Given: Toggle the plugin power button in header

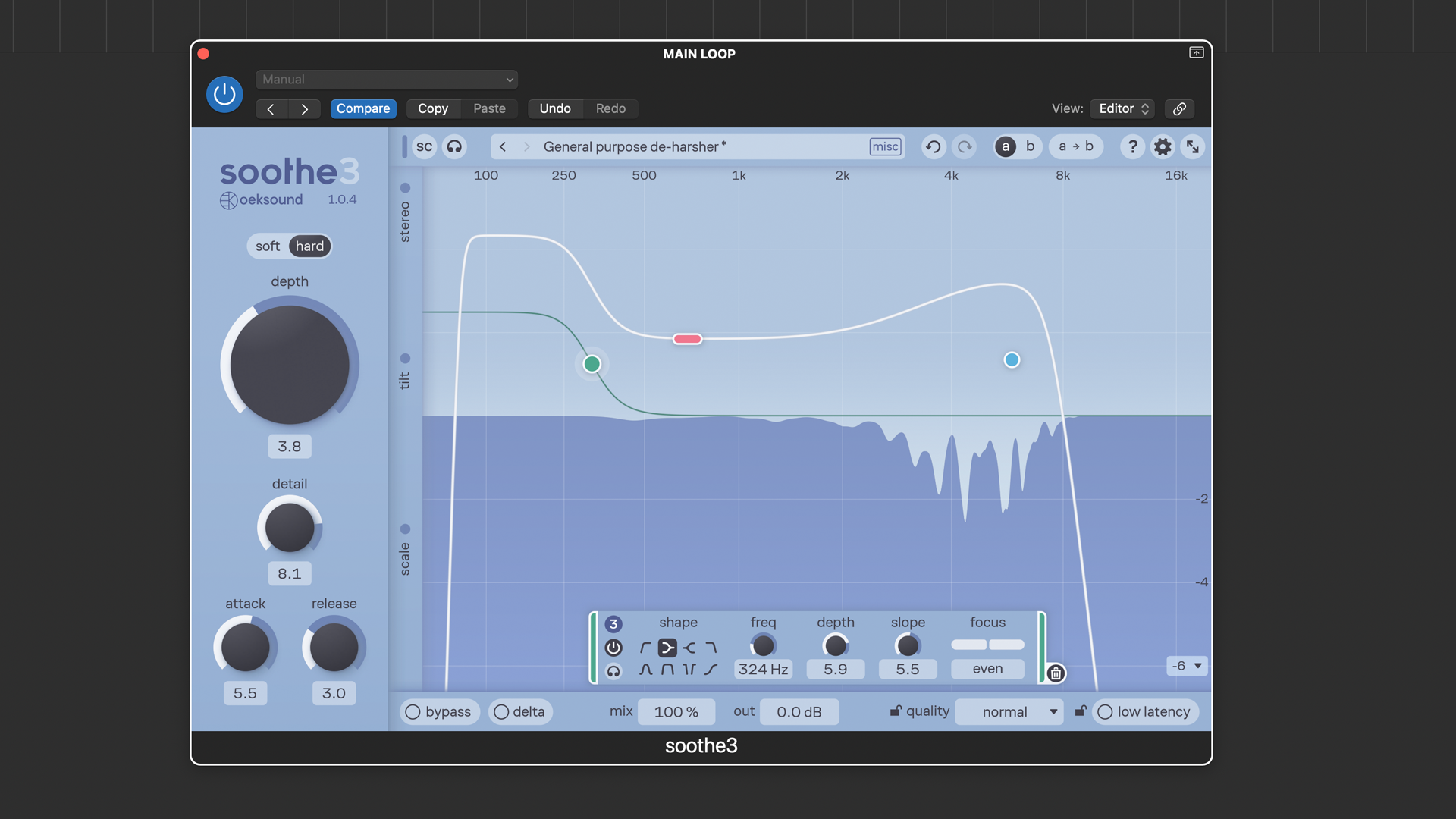Looking at the screenshot, I should (x=224, y=94).
